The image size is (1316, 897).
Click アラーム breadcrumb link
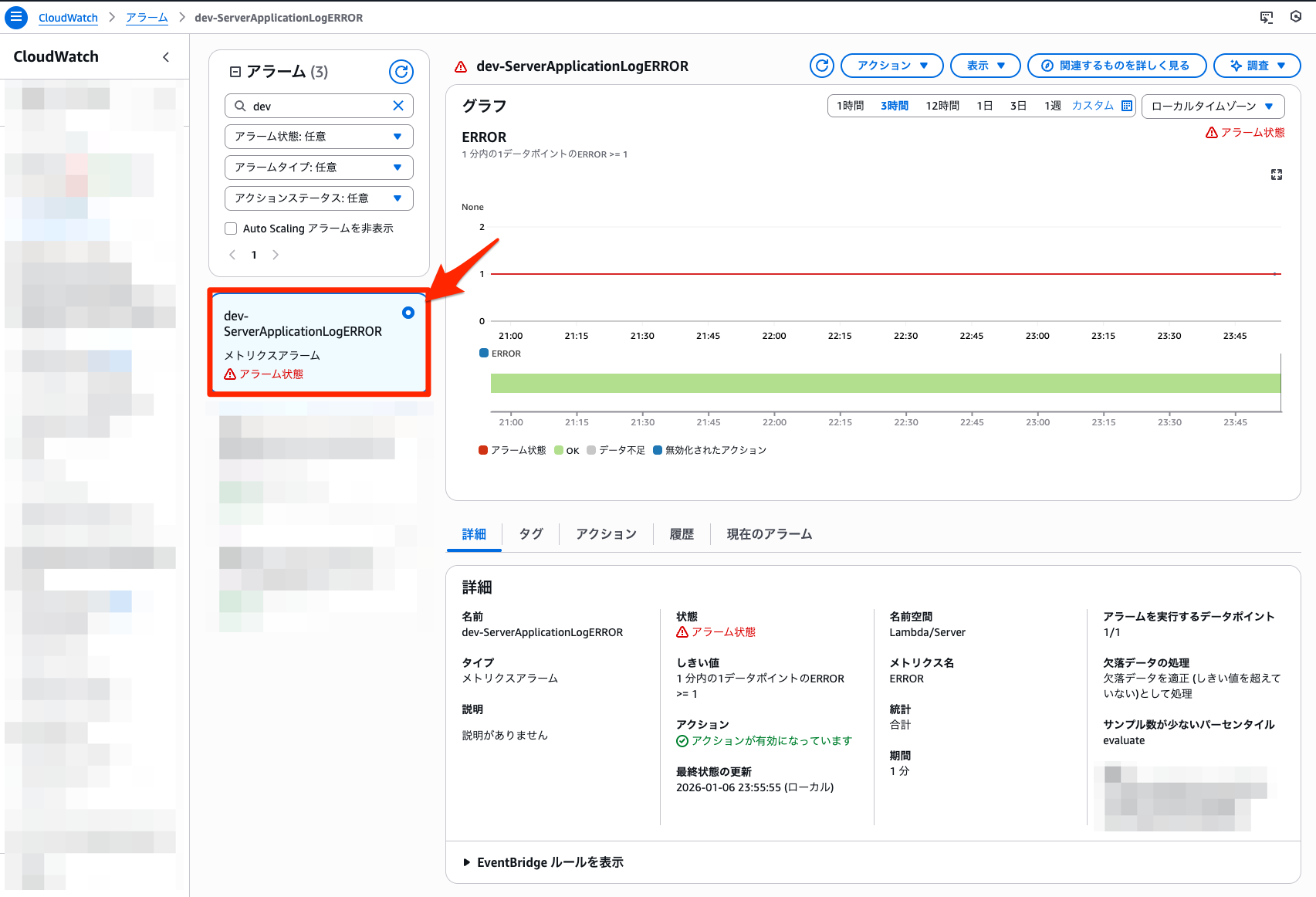(x=147, y=18)
